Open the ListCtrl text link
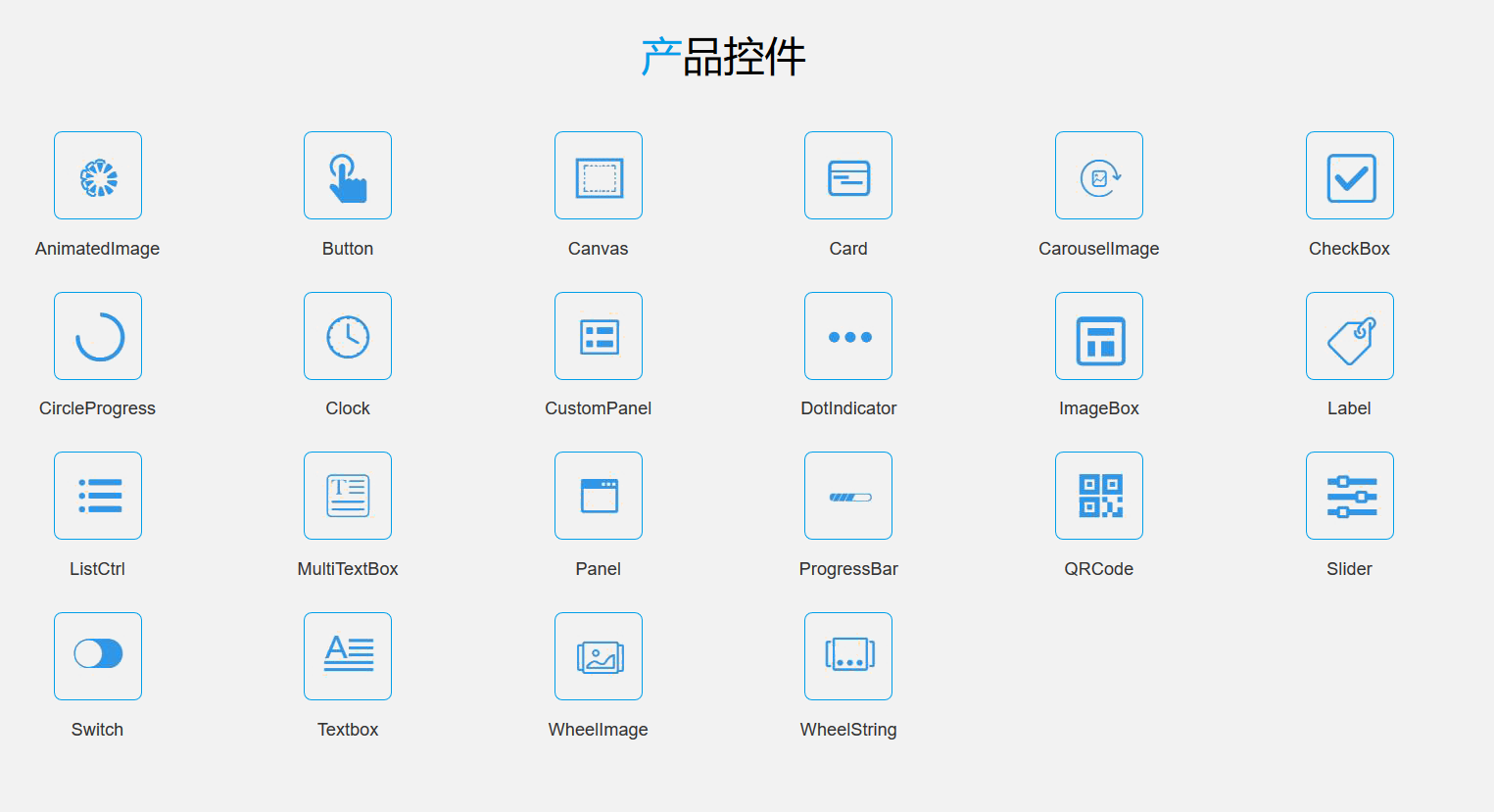Viewport: 1494px width, 812px height. (x=97, y=569)
